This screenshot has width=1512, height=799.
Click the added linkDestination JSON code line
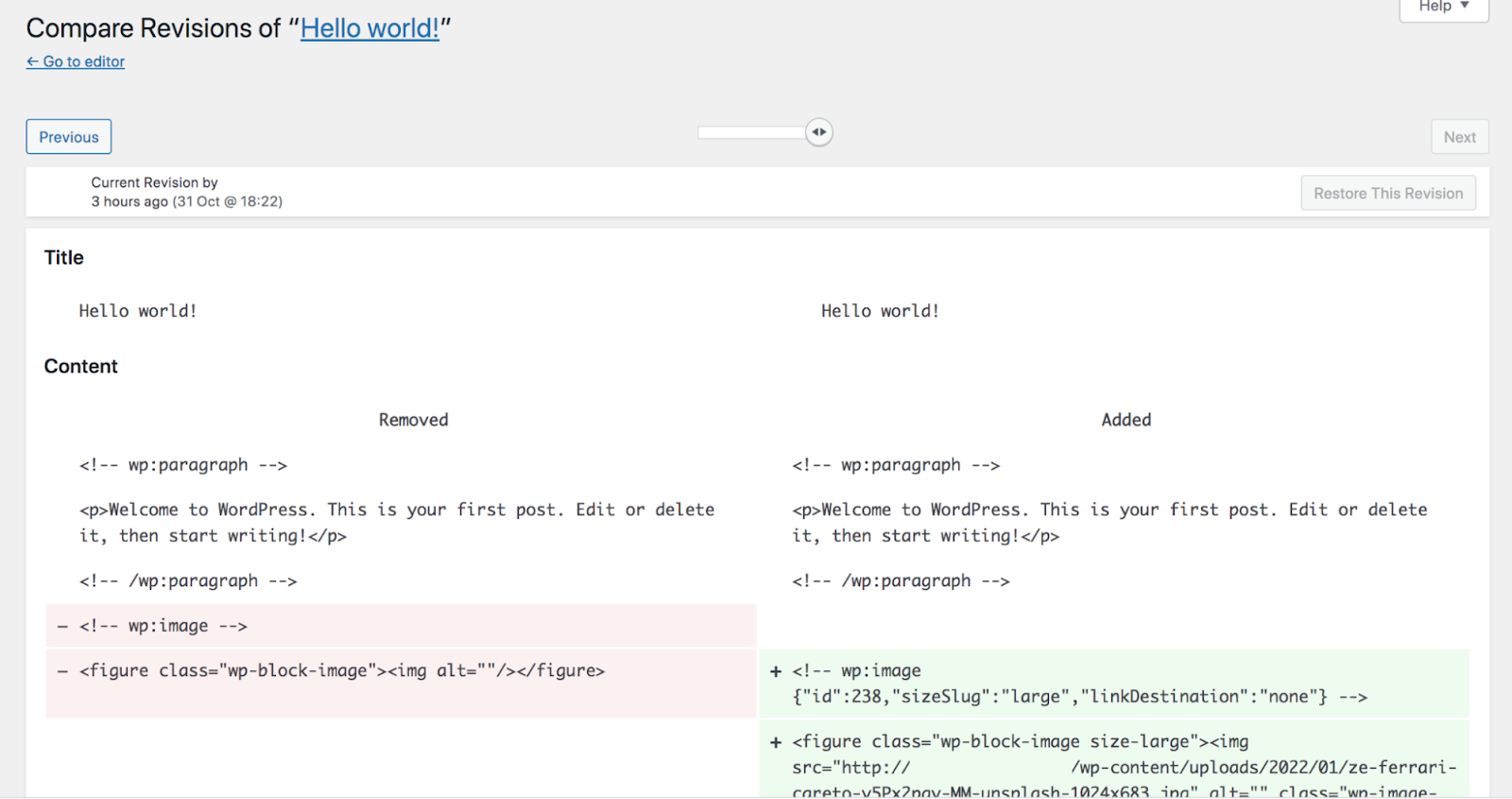click(1079, 697)
